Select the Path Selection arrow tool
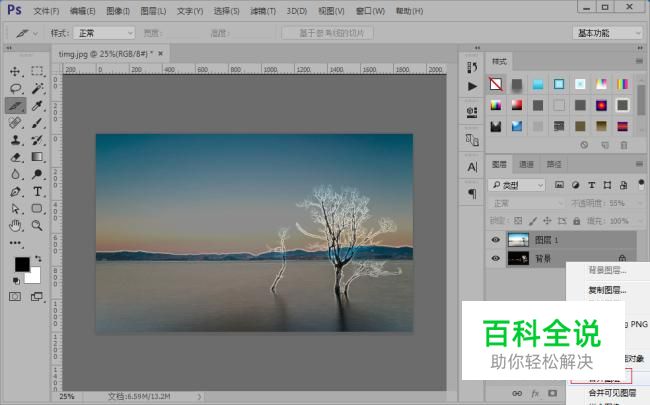The image size is (650, 405). click(x=15, y=209)
